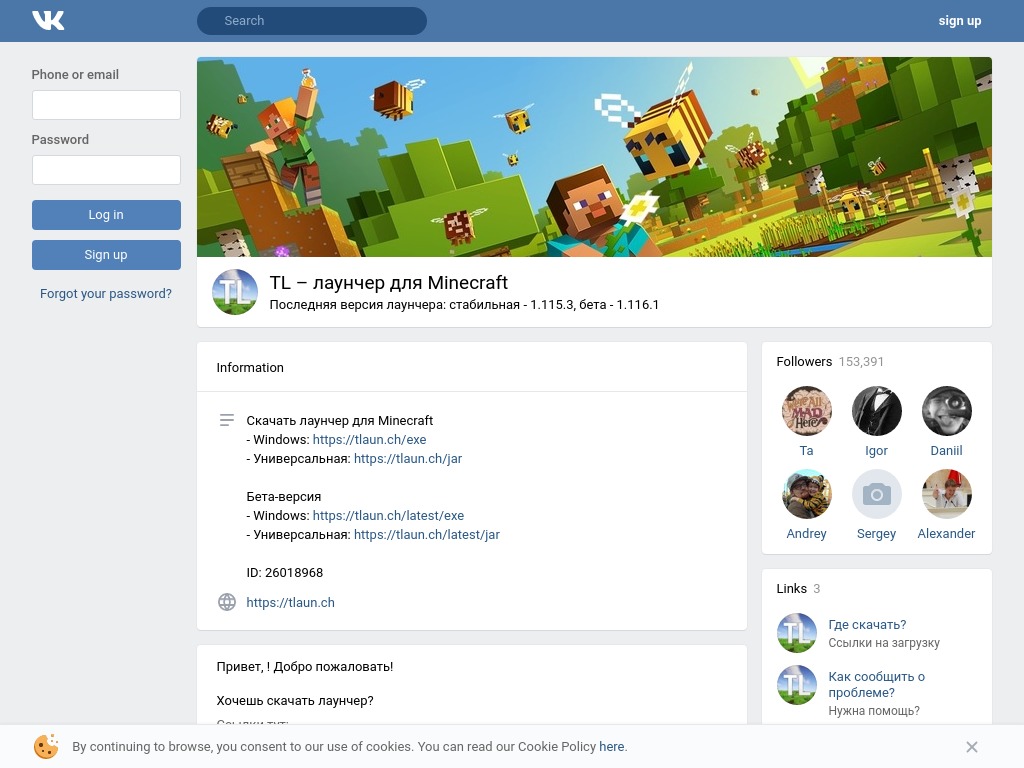
Task: Click the Sign up button in the sidebar
Action: pos(106,255)
